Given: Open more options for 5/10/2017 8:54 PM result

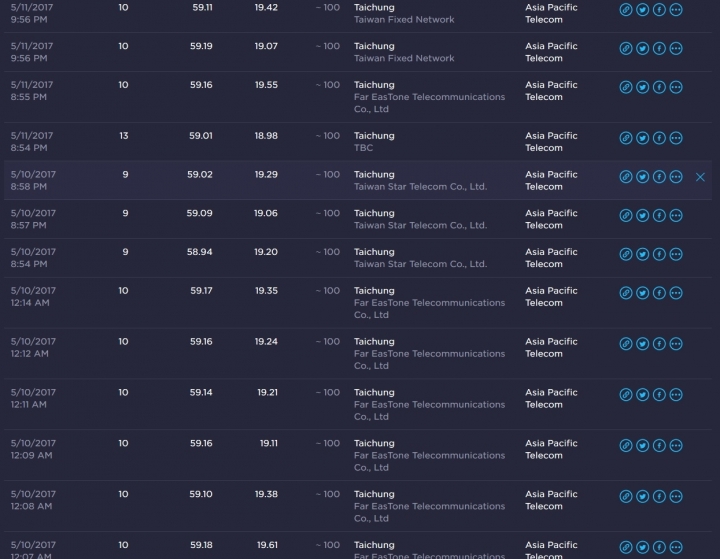Looking at the screenshot, I should (x=676, y=254).
